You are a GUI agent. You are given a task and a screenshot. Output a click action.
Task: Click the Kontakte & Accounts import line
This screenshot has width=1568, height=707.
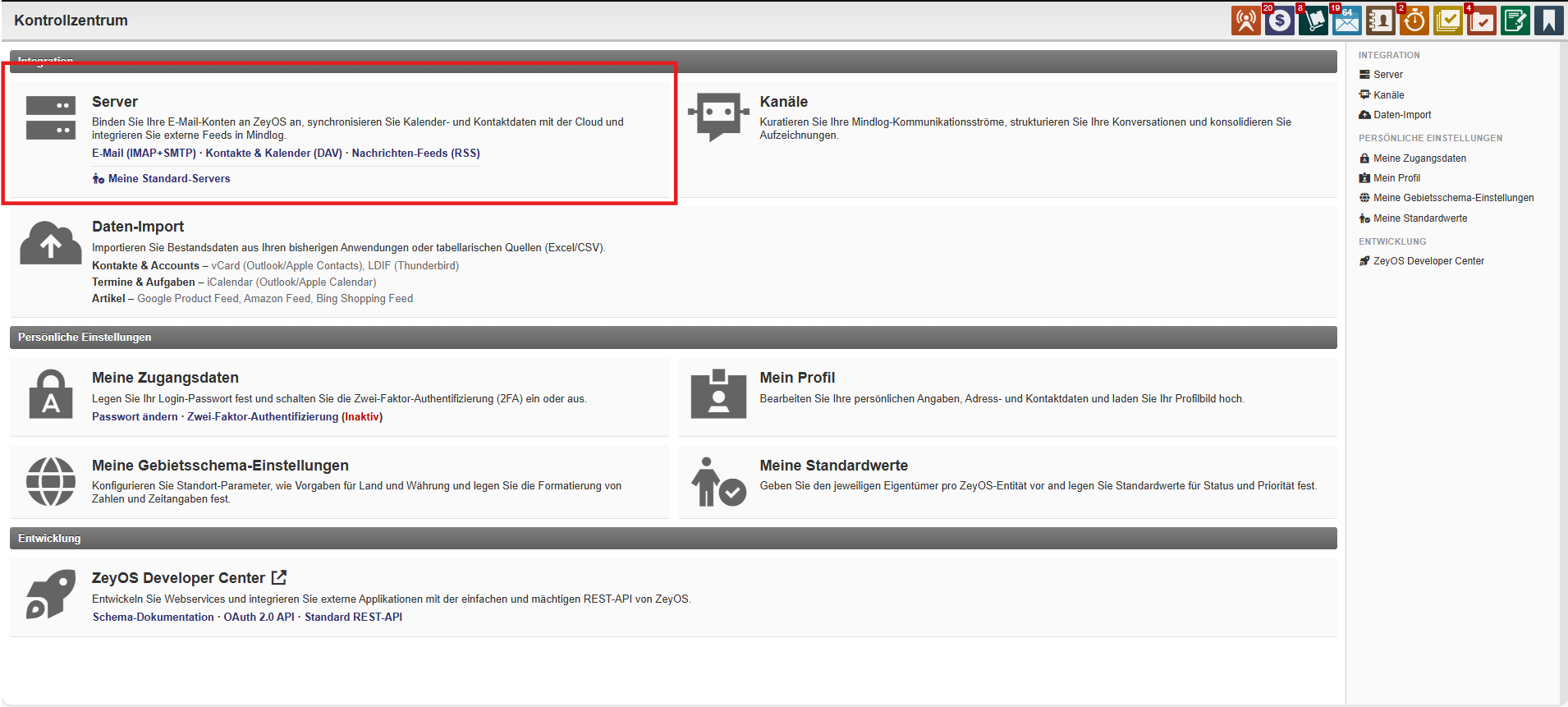(275, 266)
